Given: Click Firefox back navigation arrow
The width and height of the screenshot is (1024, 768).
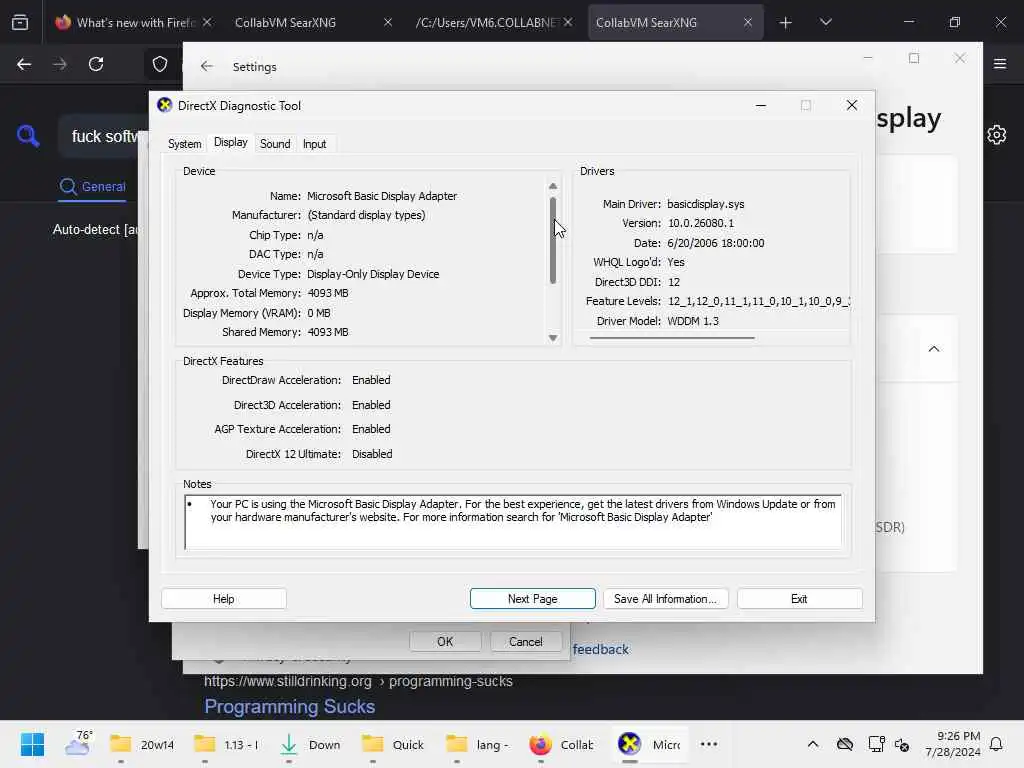Looking at the screenshot, I should (x=24, y=64).
